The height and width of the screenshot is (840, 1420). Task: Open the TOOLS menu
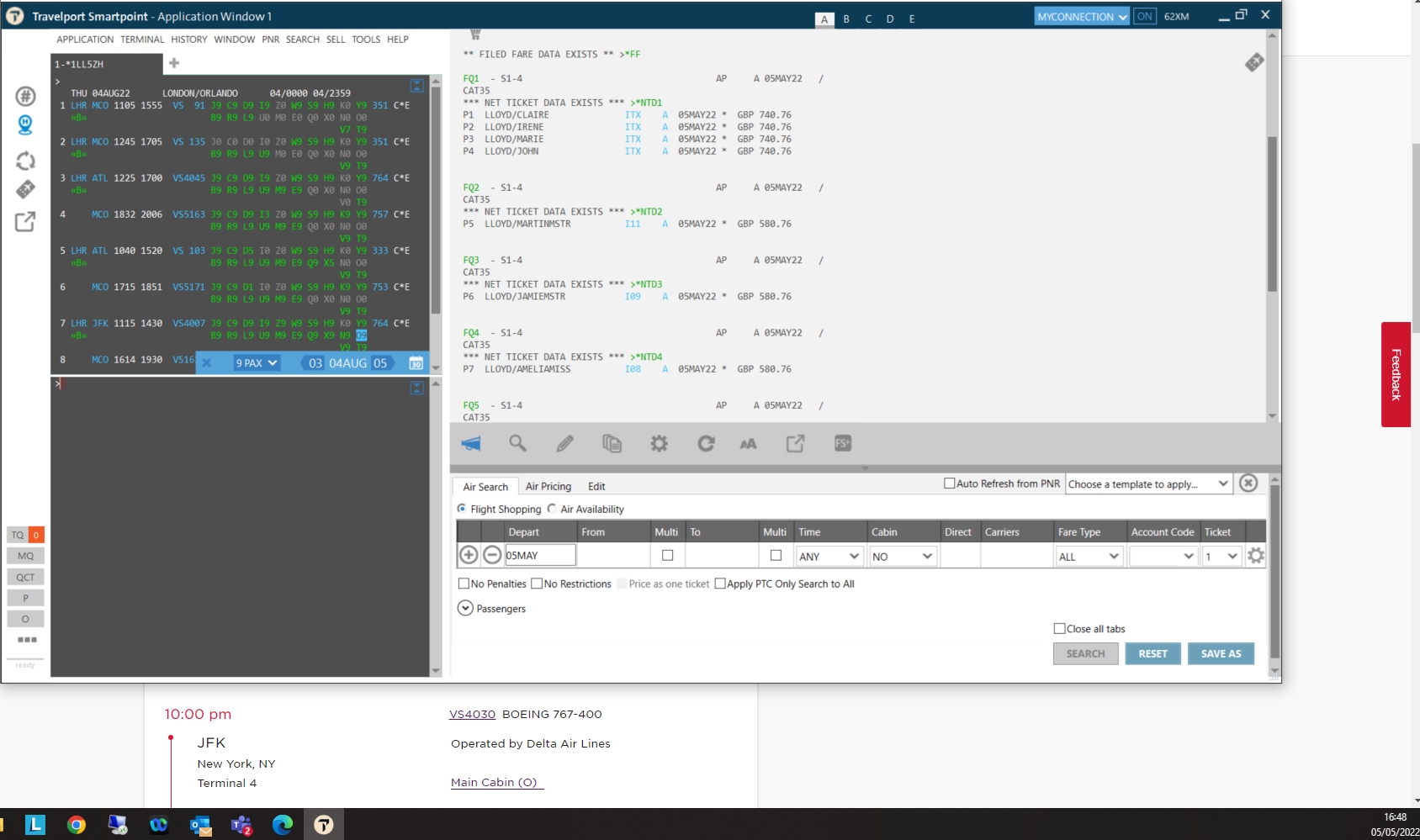tap(366, 40)
